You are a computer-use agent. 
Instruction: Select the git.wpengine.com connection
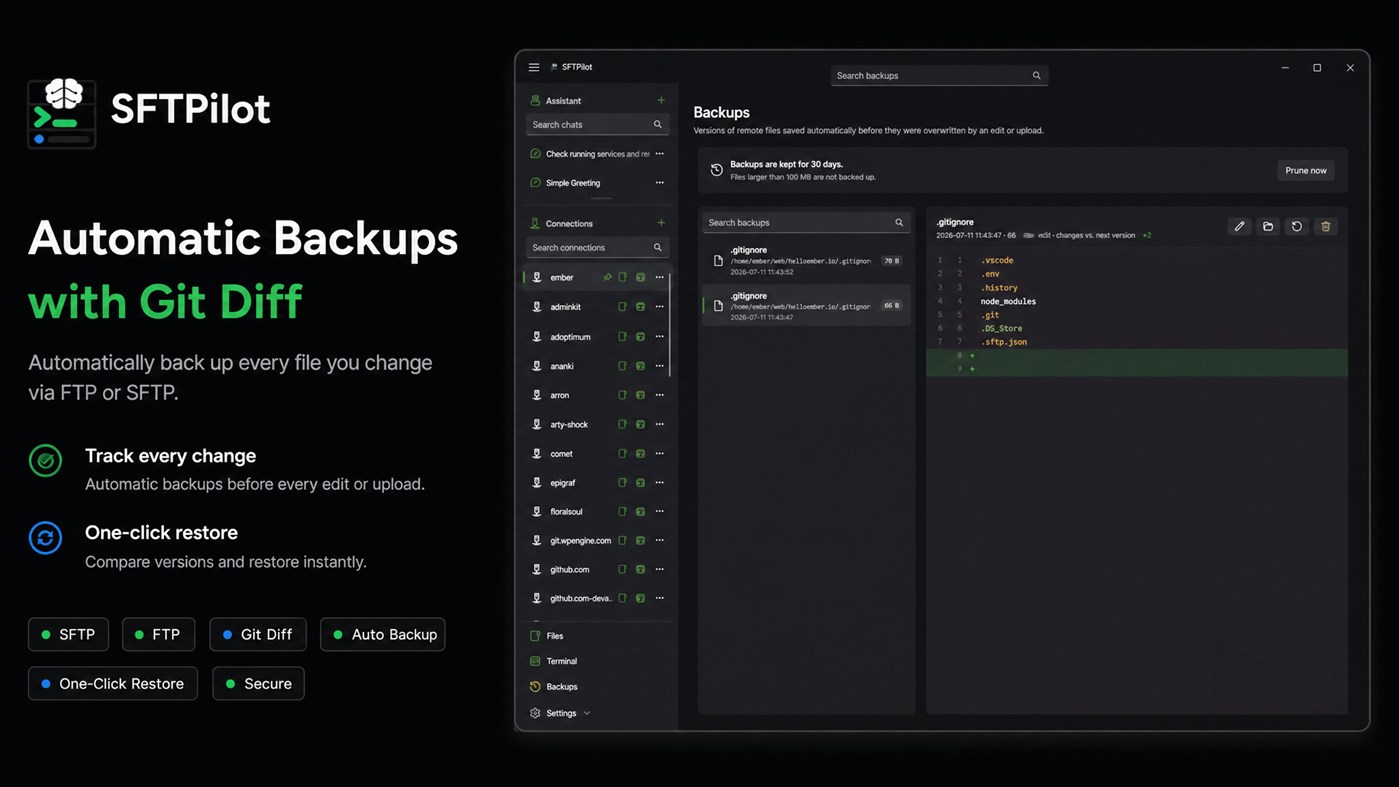[597, 540]
